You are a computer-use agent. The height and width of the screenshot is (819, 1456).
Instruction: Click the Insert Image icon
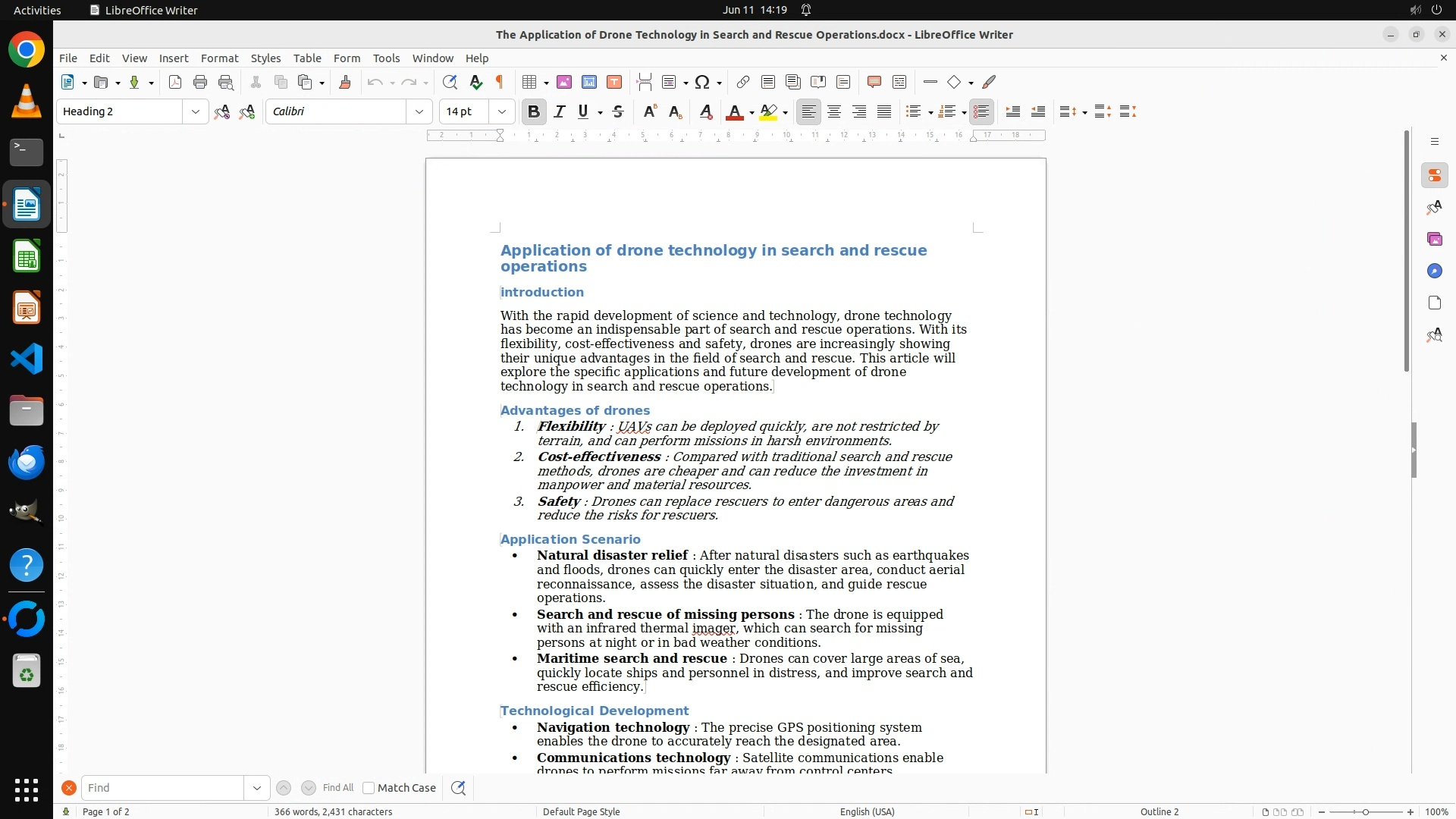(x=564, y=83)
